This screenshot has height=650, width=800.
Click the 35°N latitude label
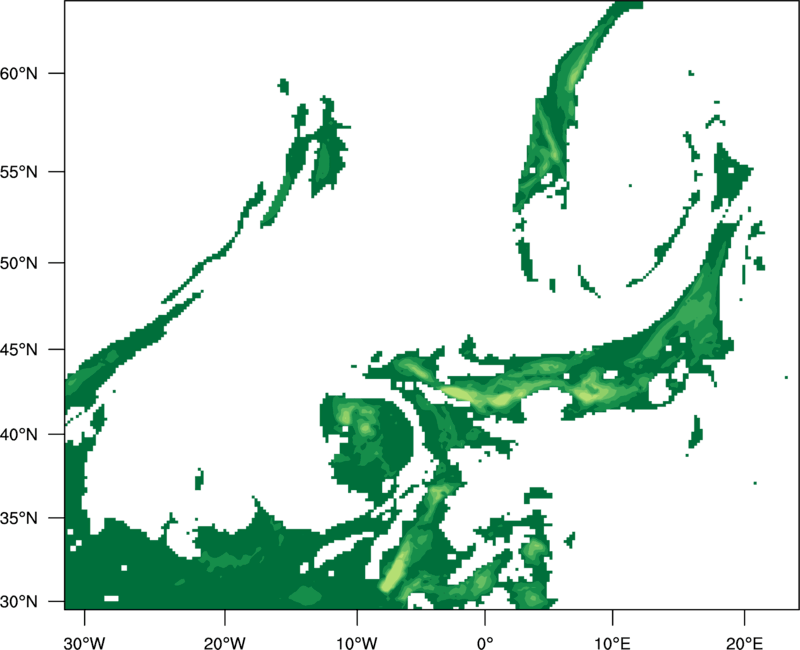point(19,518)
